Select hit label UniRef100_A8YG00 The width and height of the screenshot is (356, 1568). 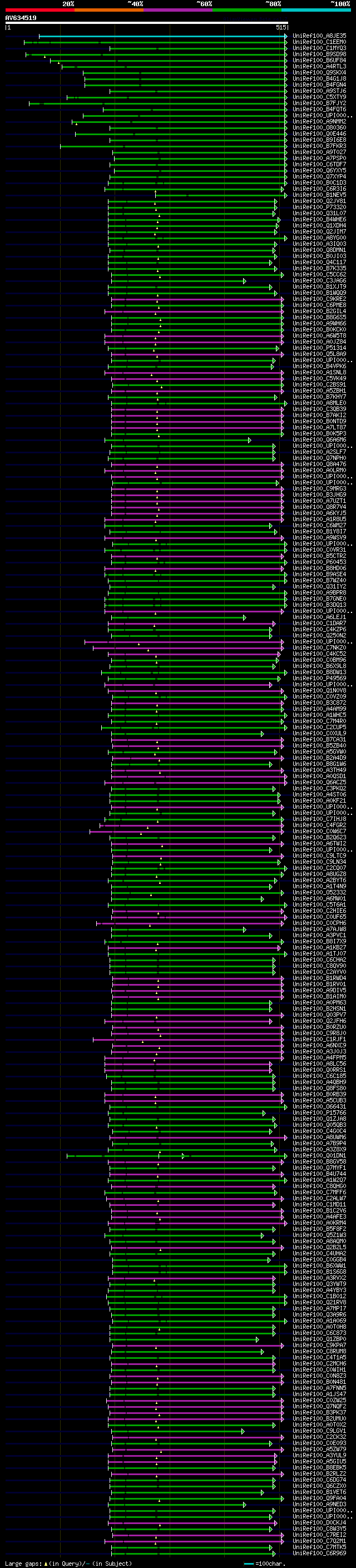[x=319, y=238]
